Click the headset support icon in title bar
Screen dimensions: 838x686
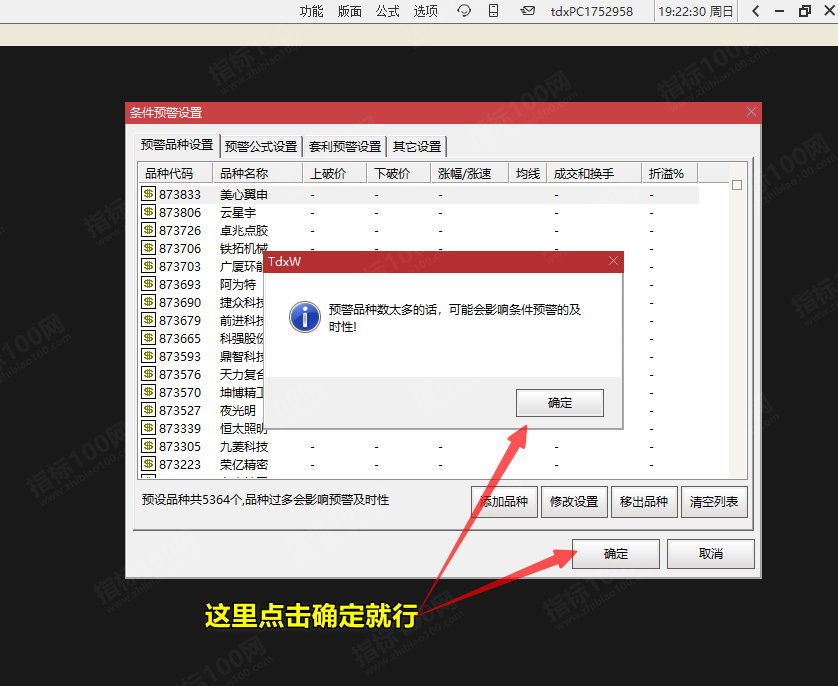(x=464, y=11)
